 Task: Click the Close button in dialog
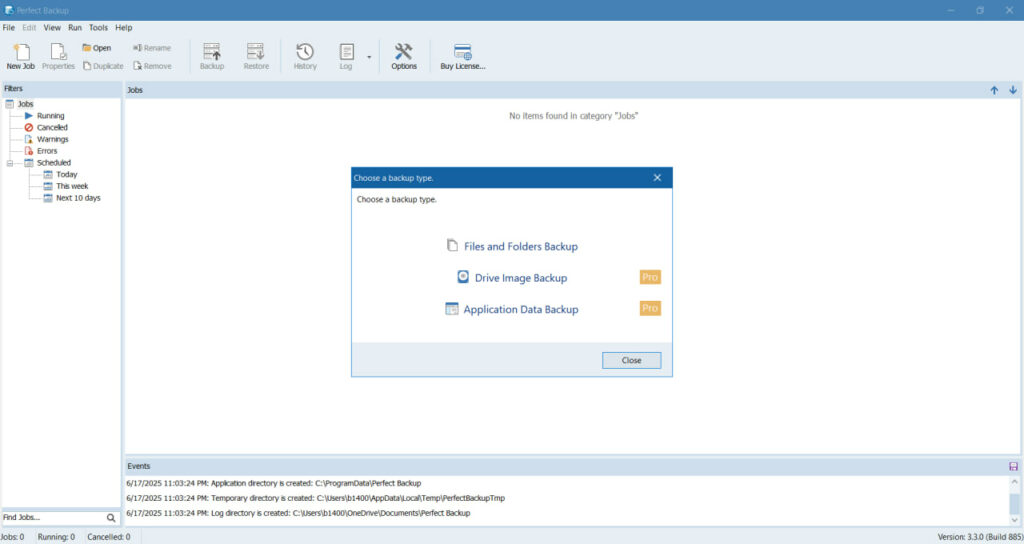[x=632, y=360]
